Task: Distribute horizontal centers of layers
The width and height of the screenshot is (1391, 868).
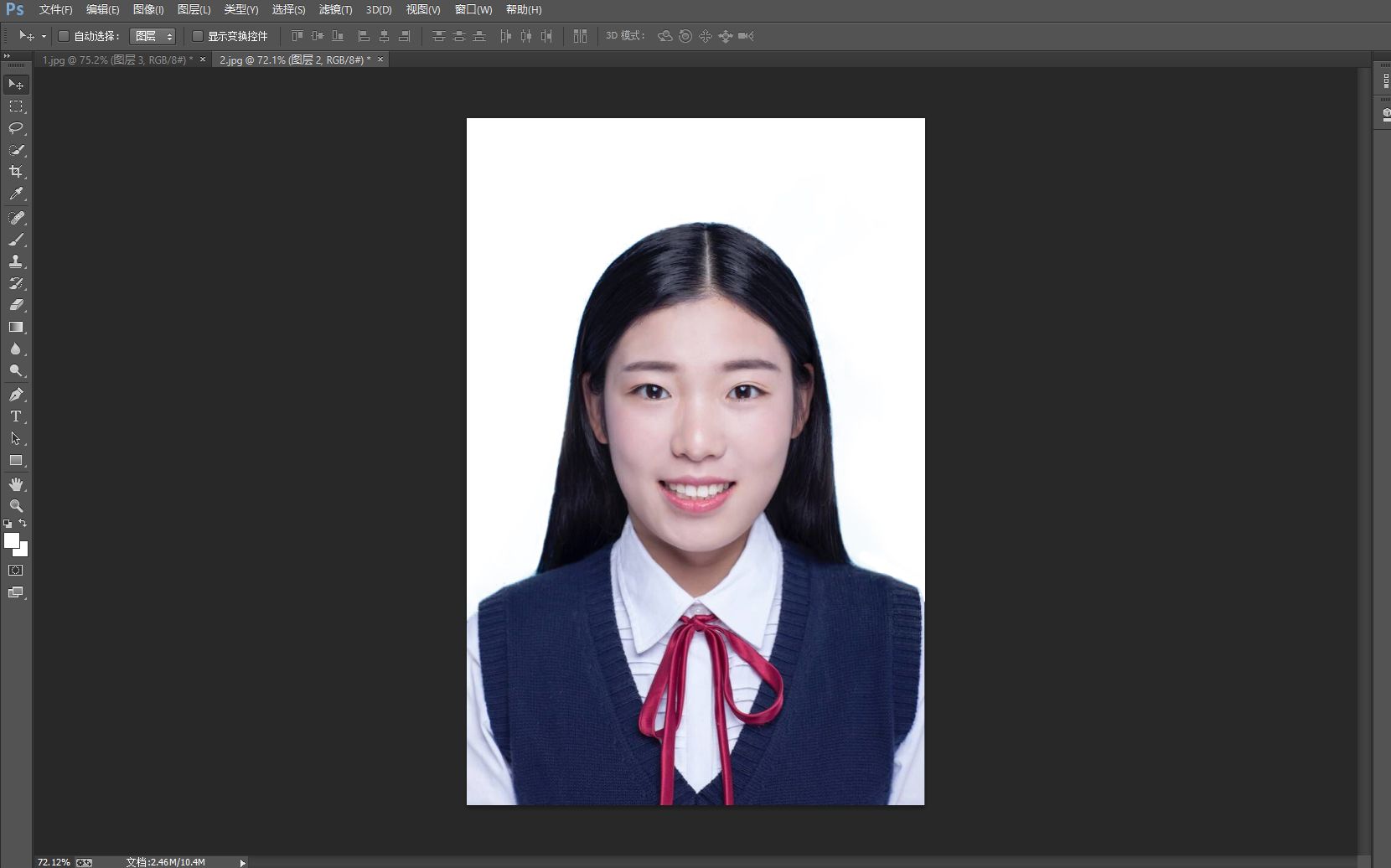Action: click(525, 36)
